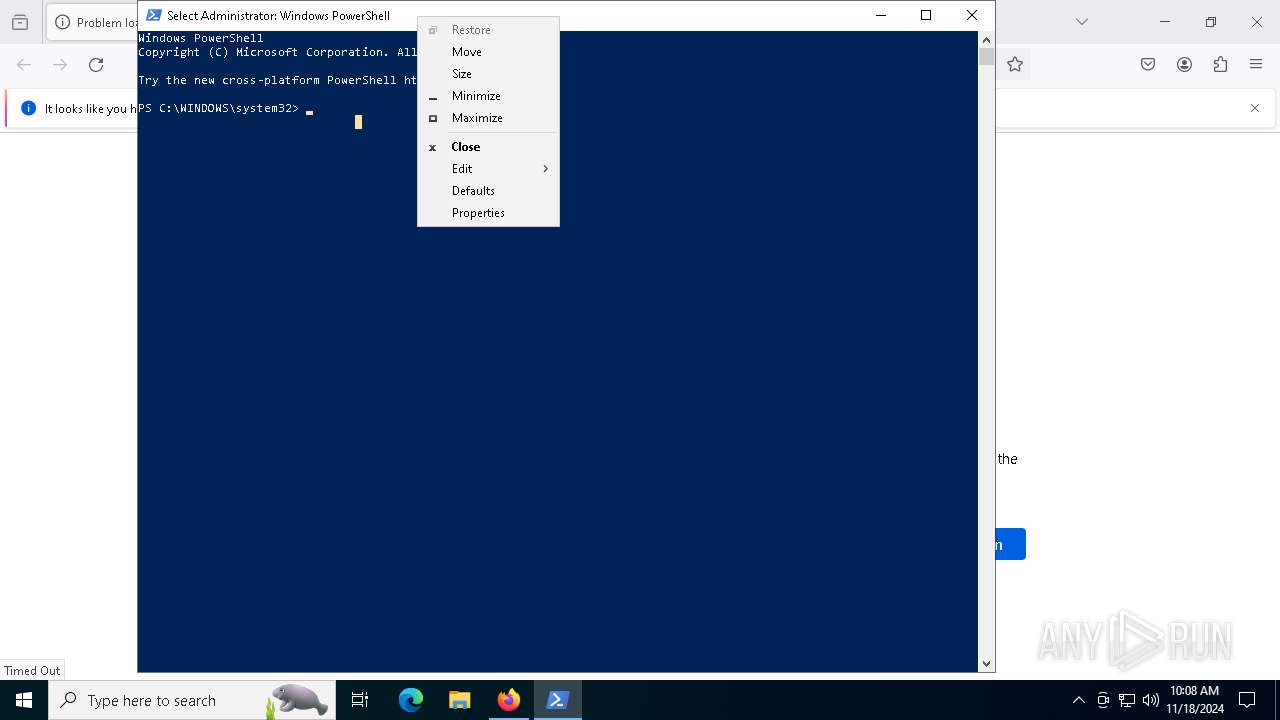The width and height of the screenshot is (1280, 720).
Task: Dismiss the Firefox notification bar
Action: pyautogui.click(x=1255, y=108)
